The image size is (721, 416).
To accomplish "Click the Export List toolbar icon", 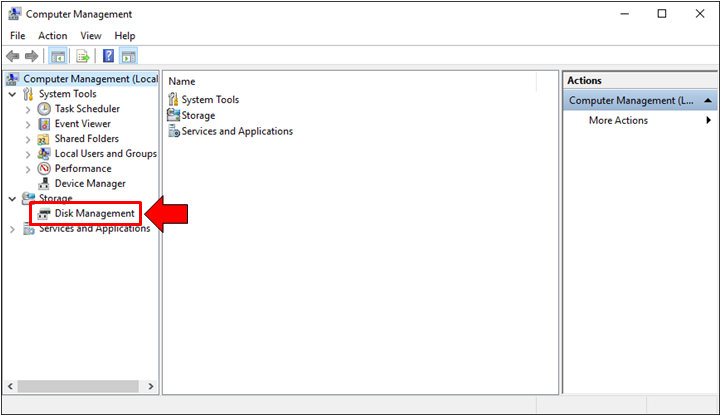I will coord(83,57).
